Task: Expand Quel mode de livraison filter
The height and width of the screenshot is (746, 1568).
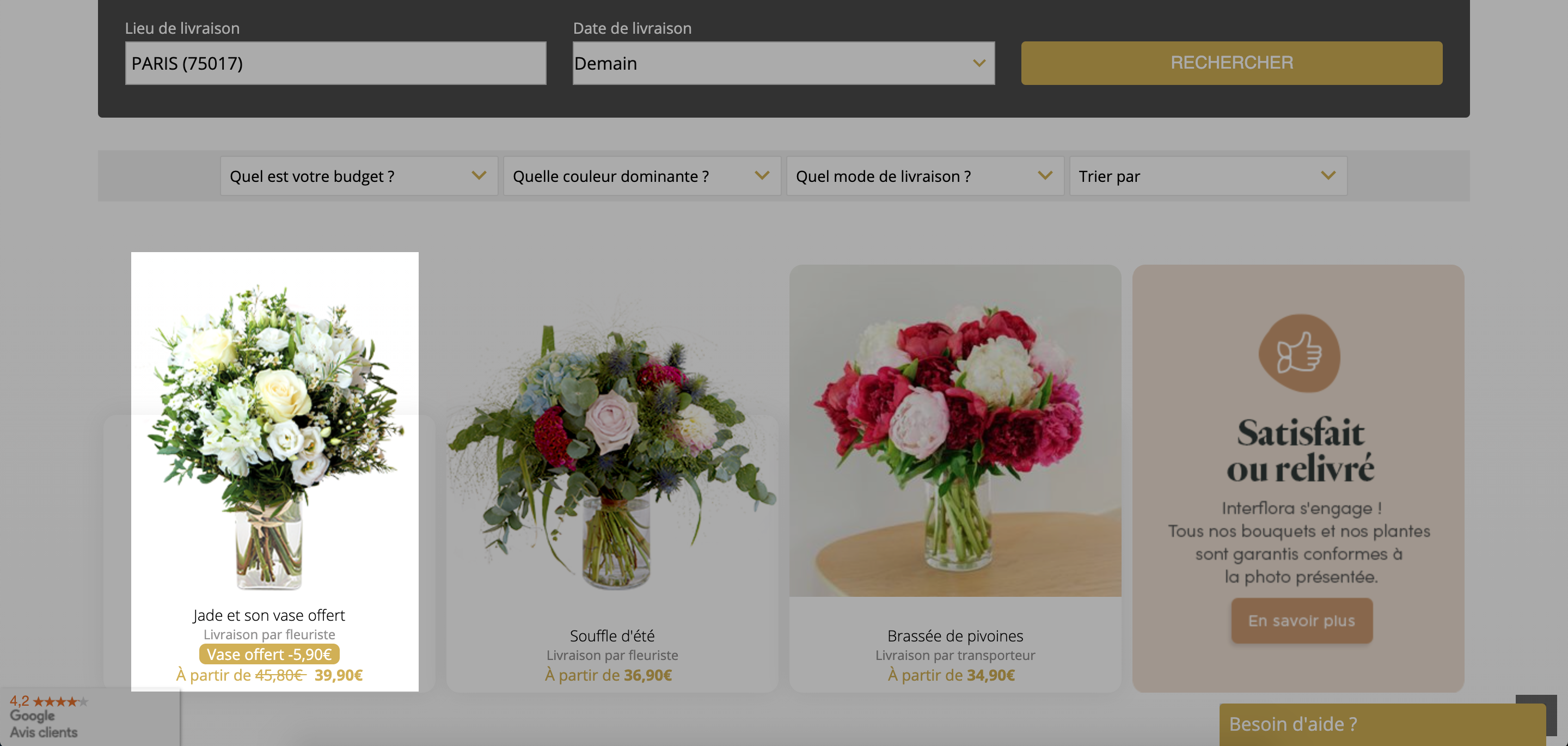Action: (924, 176)
